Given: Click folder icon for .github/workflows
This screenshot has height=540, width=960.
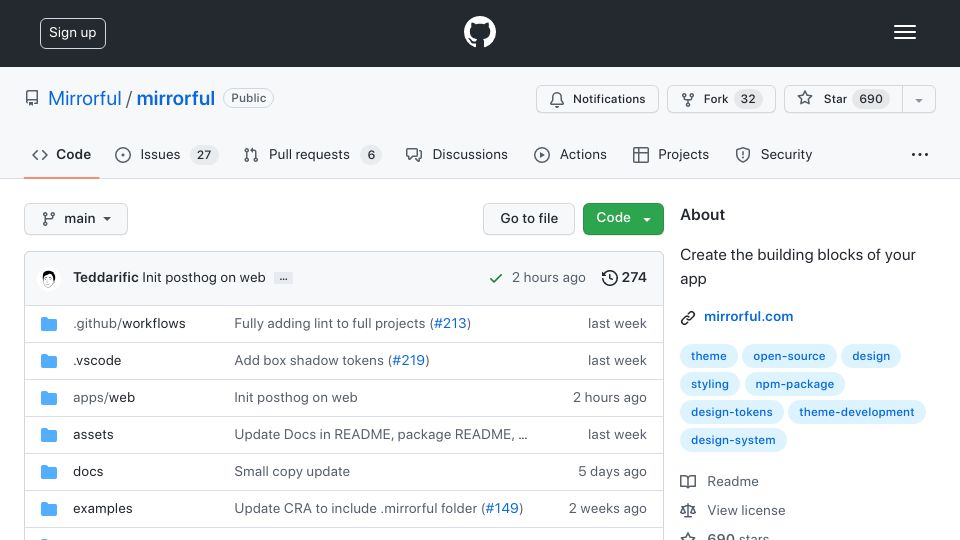Looking at the screenshot, I should click(x=49, y=324).
